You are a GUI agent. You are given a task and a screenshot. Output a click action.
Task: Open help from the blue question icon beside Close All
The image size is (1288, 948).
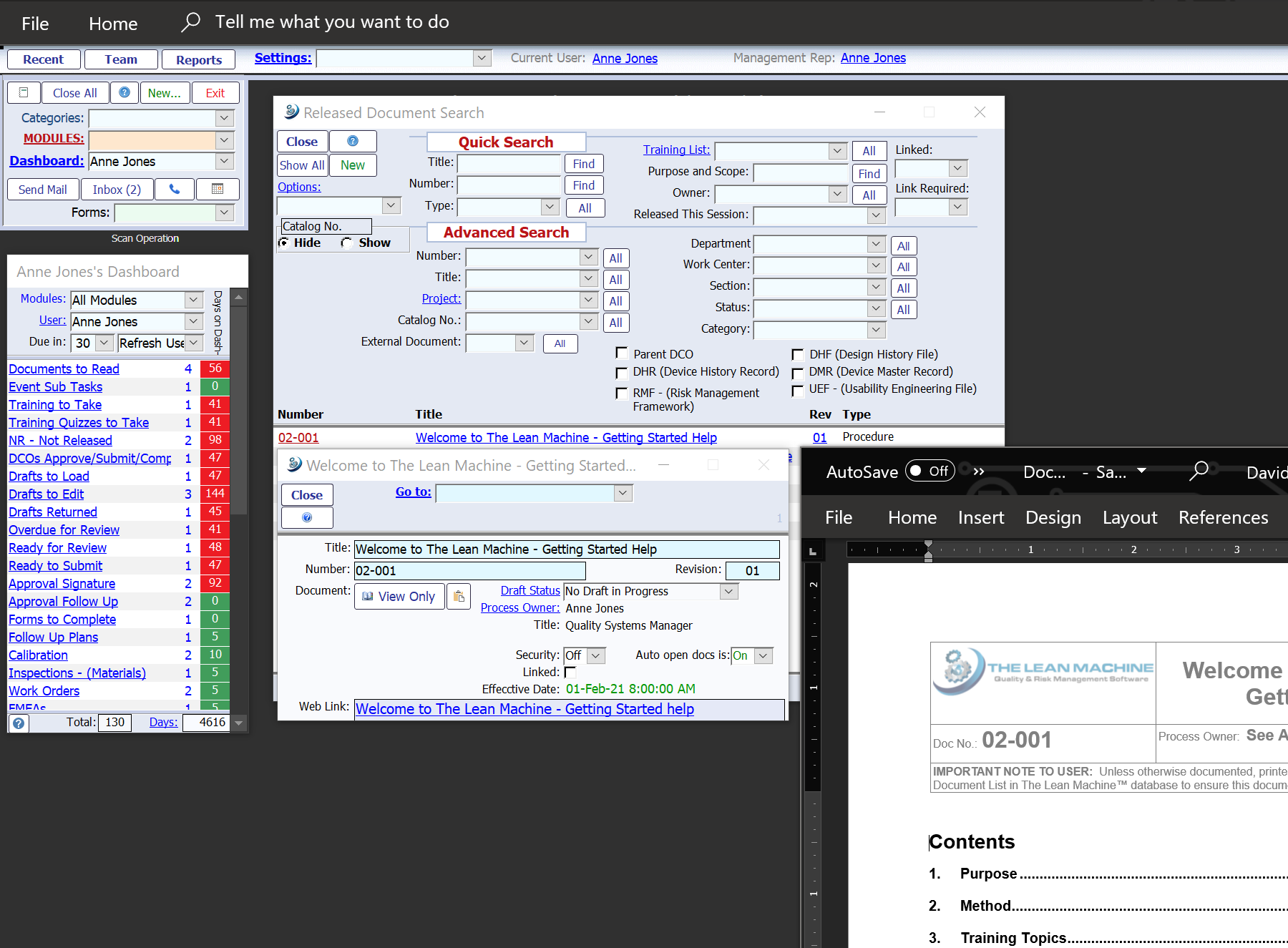[x=125, y=93]
